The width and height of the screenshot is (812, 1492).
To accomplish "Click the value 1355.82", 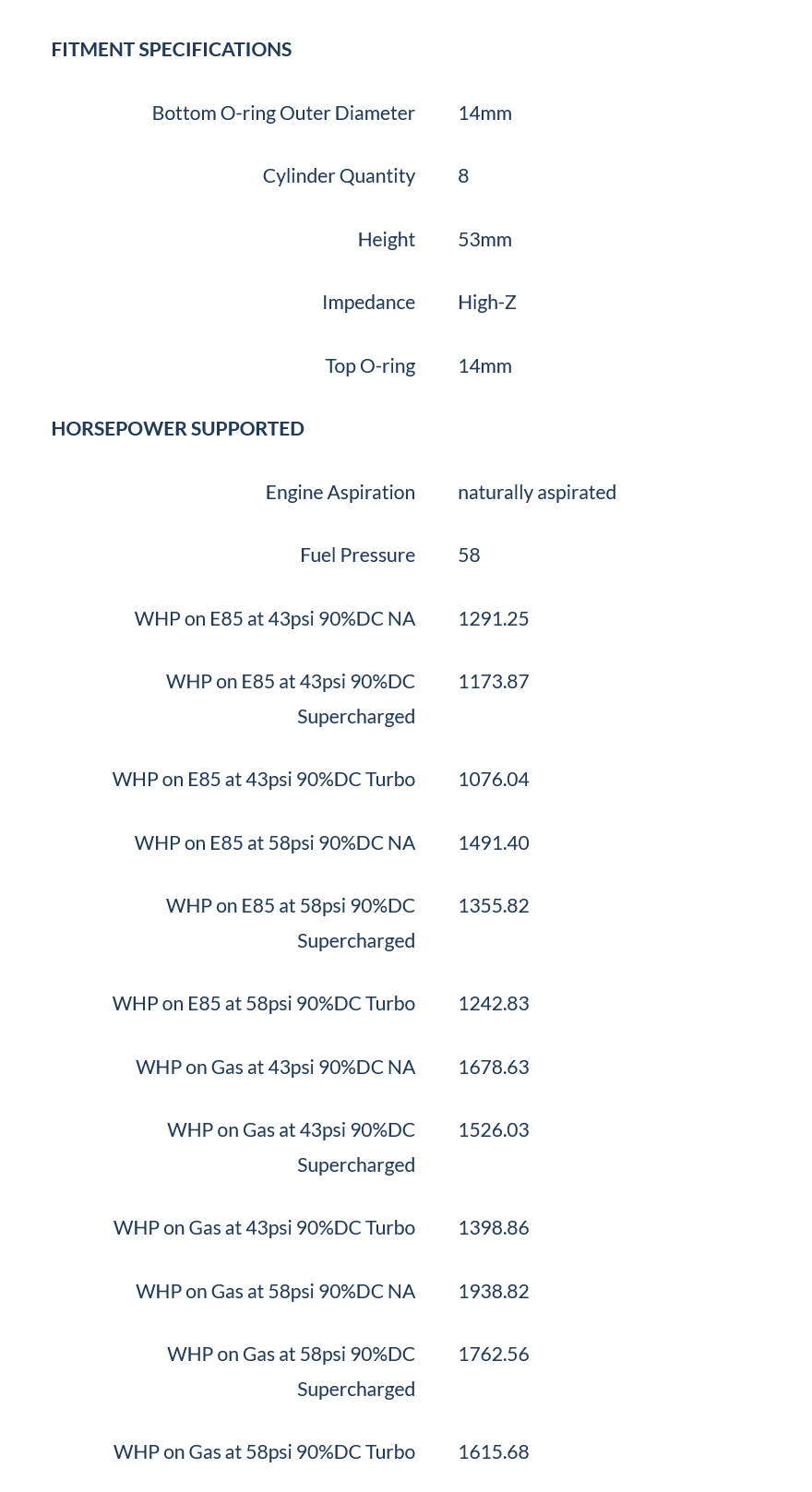I will (x=494, y=906).
